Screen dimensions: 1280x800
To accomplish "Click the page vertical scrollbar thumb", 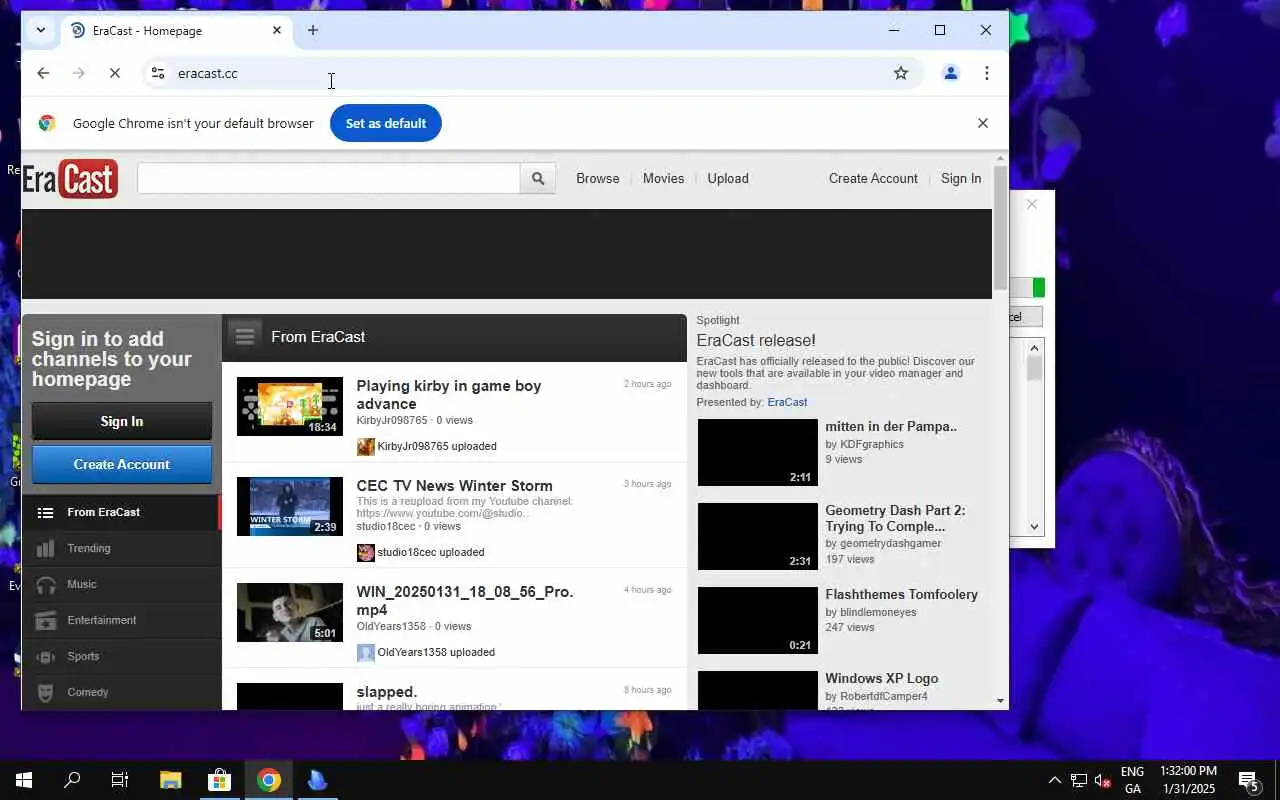I will pyautogui.click(x=1000, y=230).
